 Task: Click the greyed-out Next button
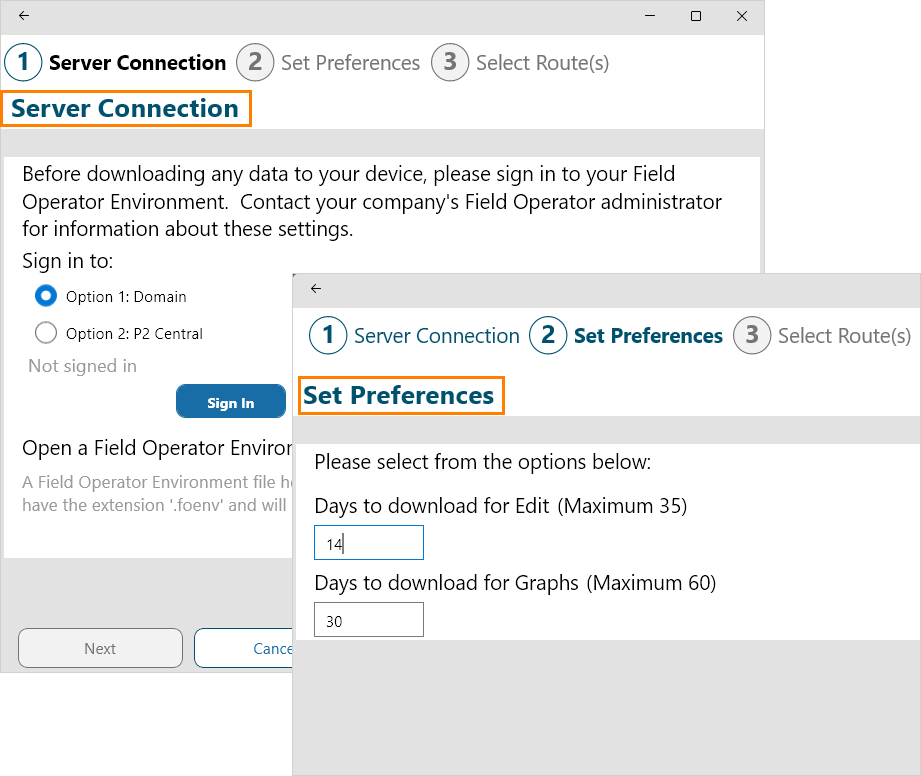(x=100, y=648)
